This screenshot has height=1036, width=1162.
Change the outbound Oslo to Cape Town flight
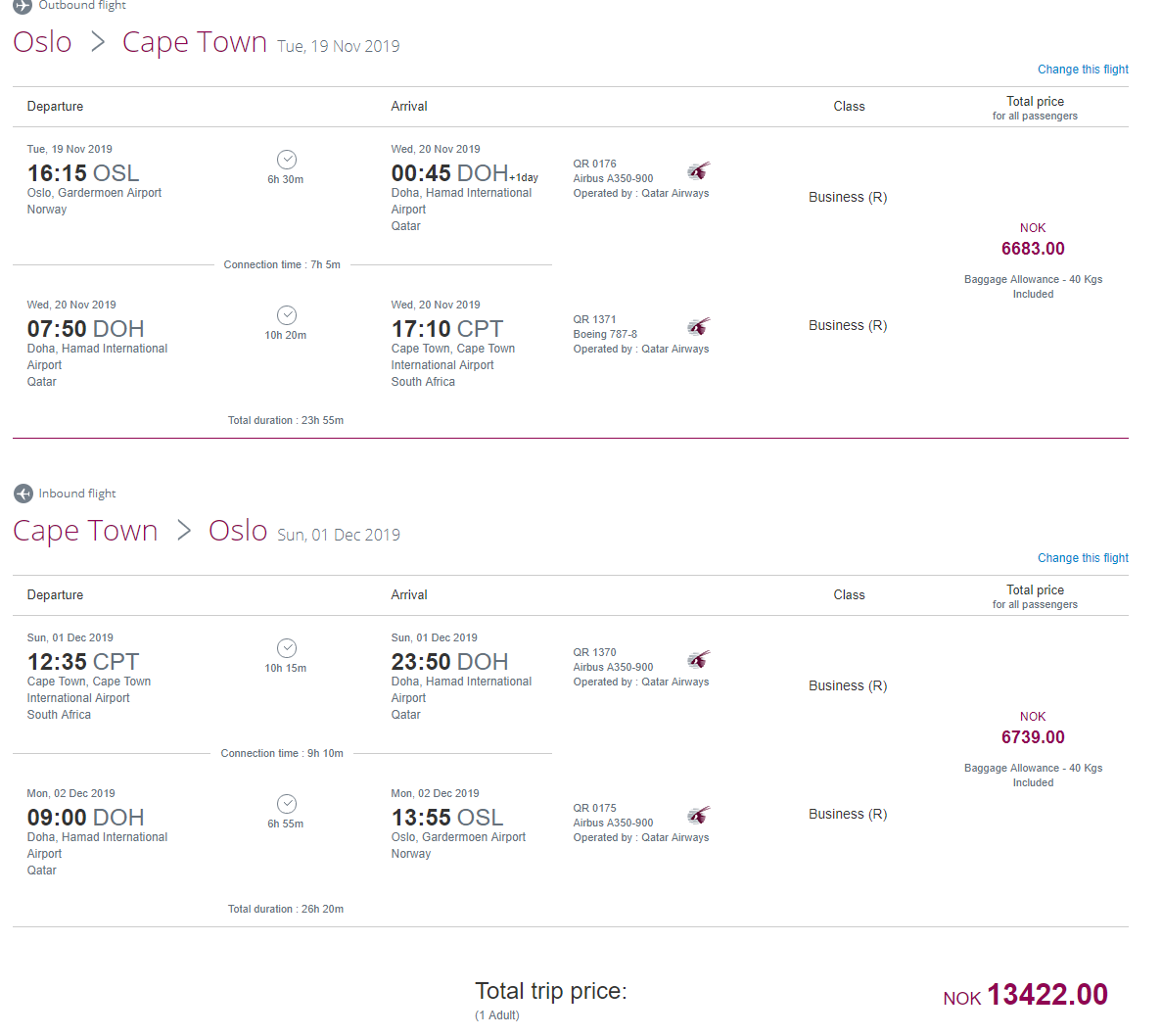[1083, 69]
